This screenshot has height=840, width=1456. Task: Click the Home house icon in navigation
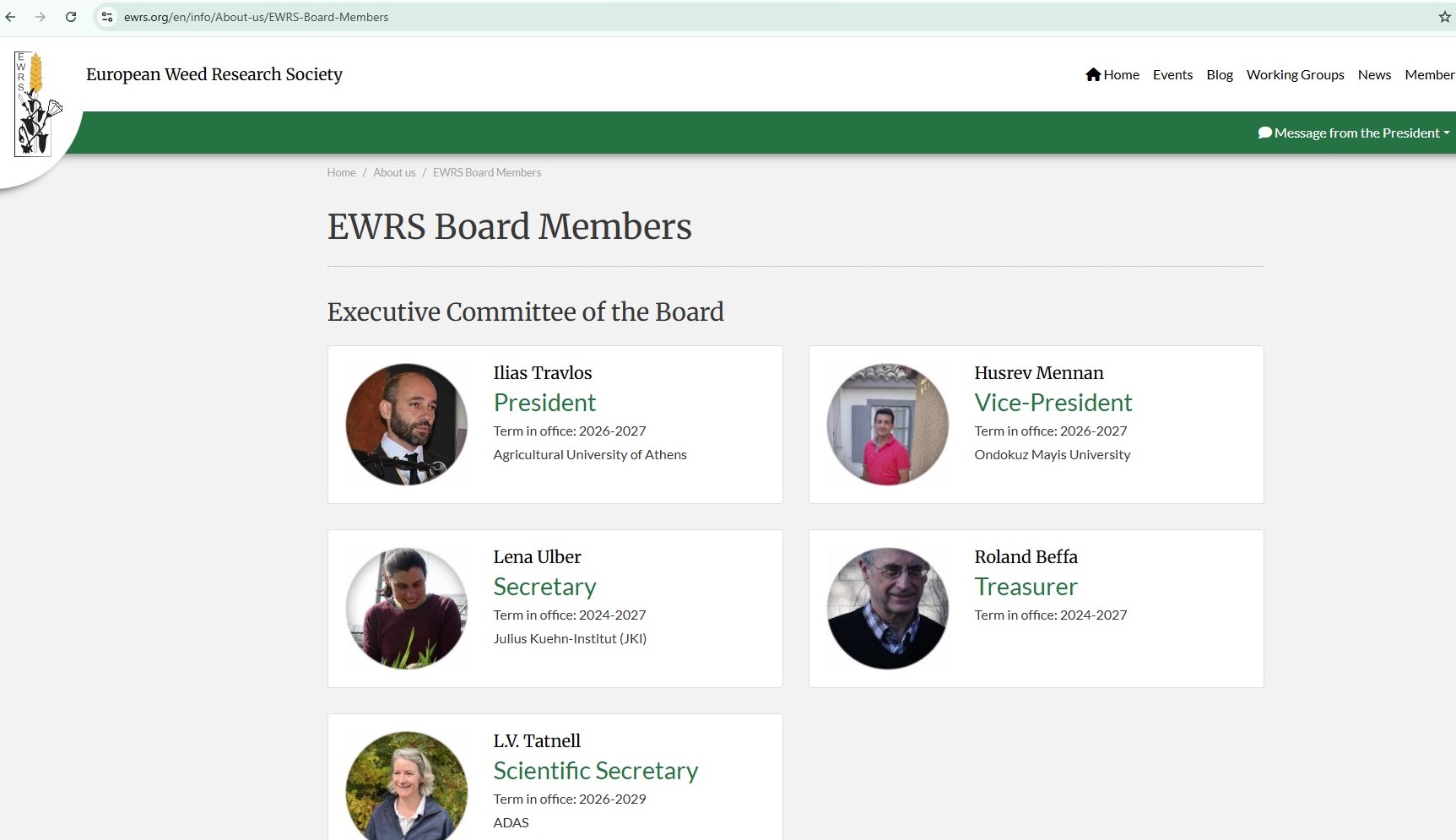click(1093, 74)
